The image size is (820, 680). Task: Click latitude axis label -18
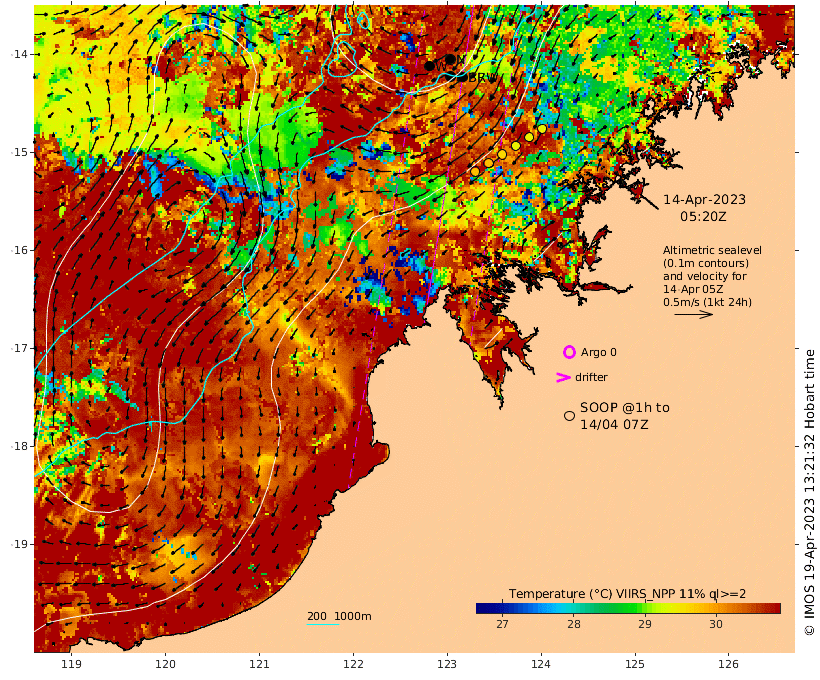(19, 446)
